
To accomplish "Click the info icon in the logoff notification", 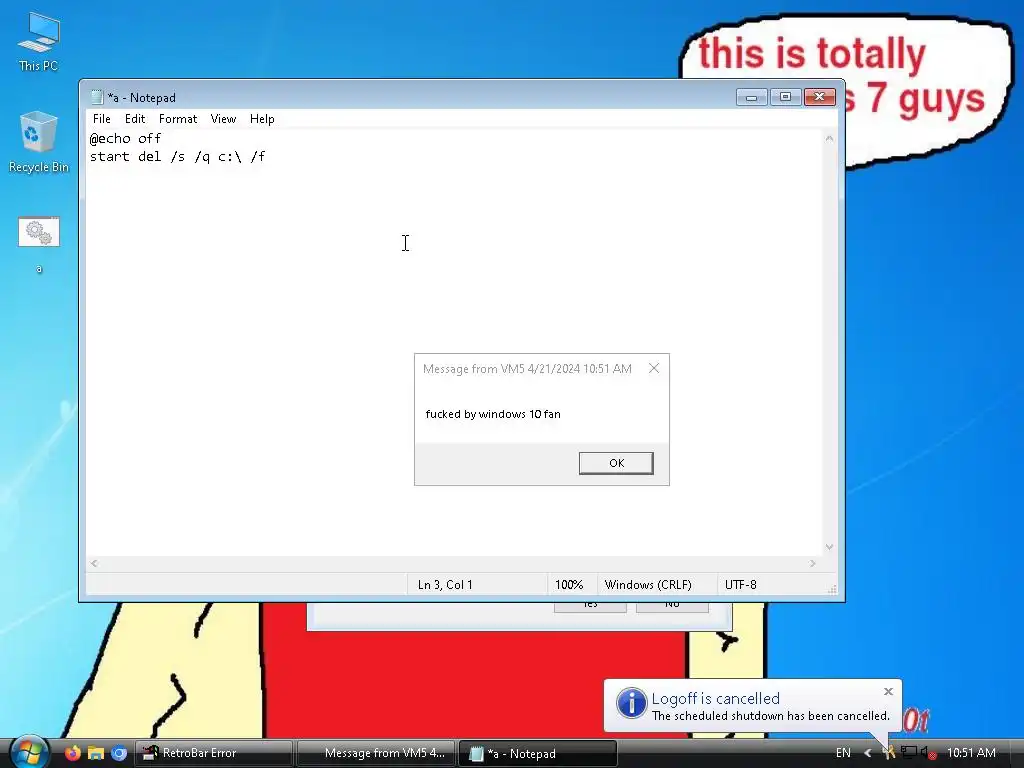I will (x=631, y=704).
